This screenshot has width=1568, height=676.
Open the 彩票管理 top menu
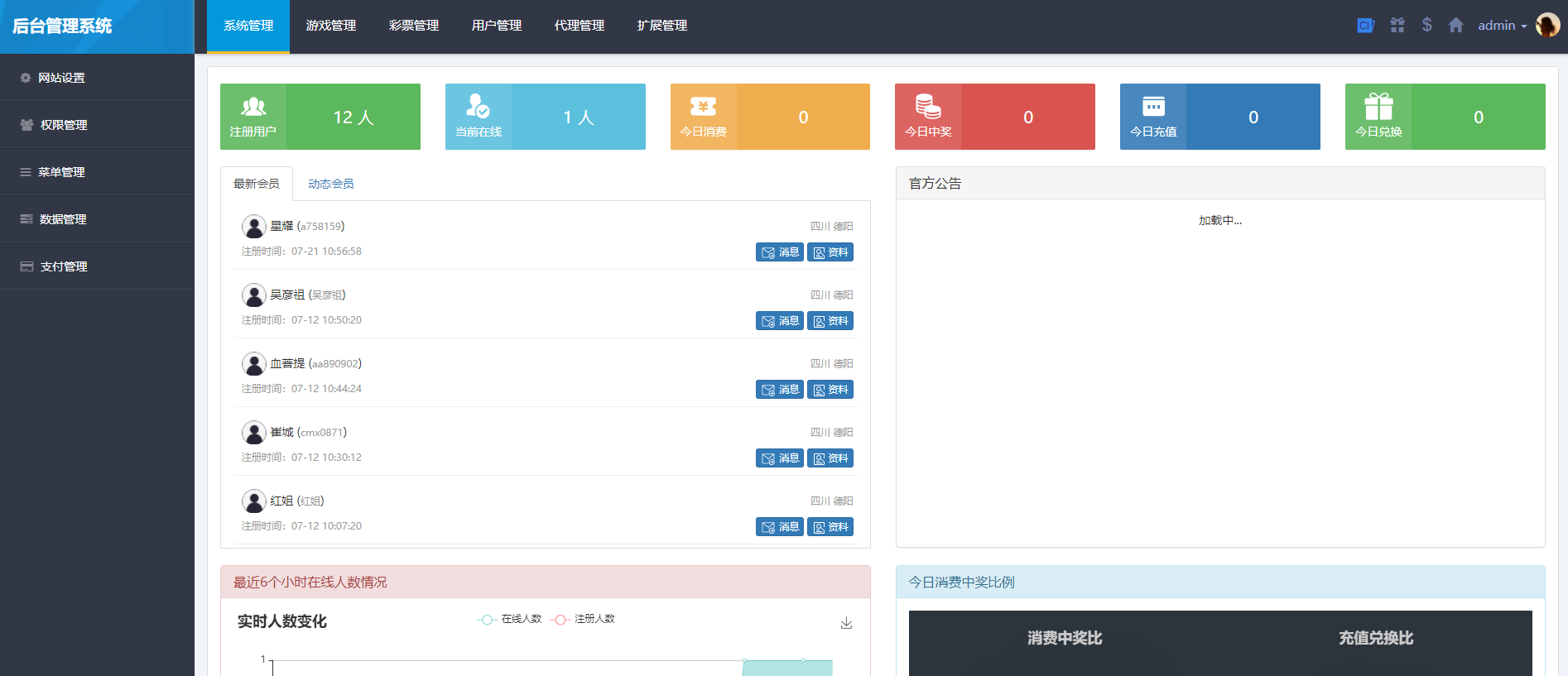[414, 26]
